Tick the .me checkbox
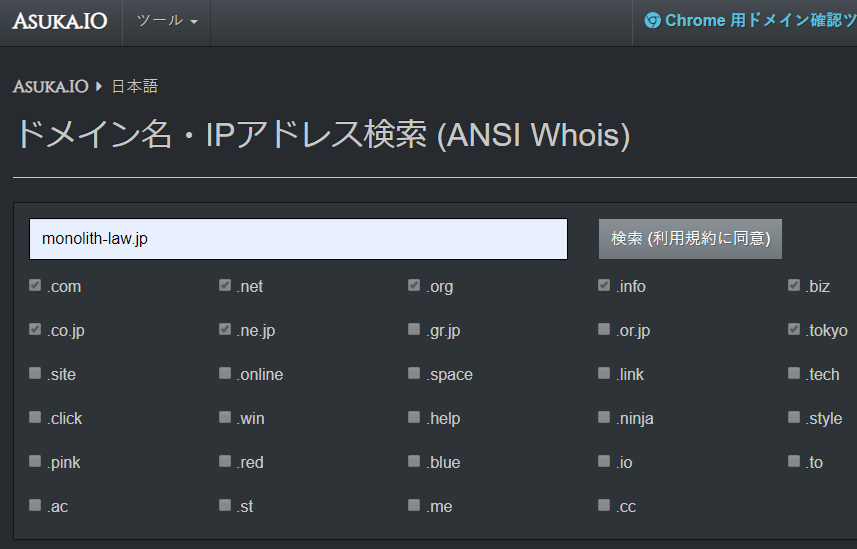857x549 pixels. click(x=414, y=505)
